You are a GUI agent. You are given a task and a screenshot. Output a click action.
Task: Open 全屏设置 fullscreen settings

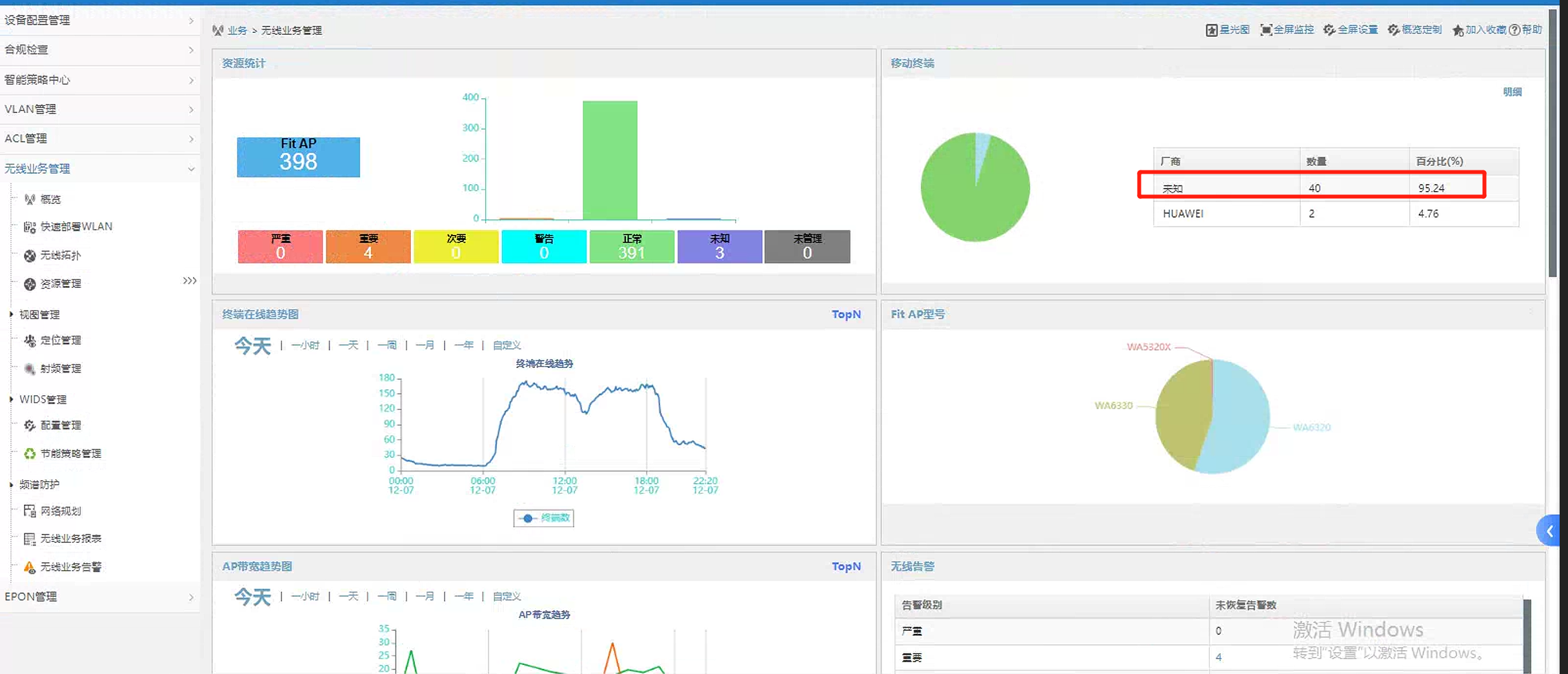(1351, 30)
